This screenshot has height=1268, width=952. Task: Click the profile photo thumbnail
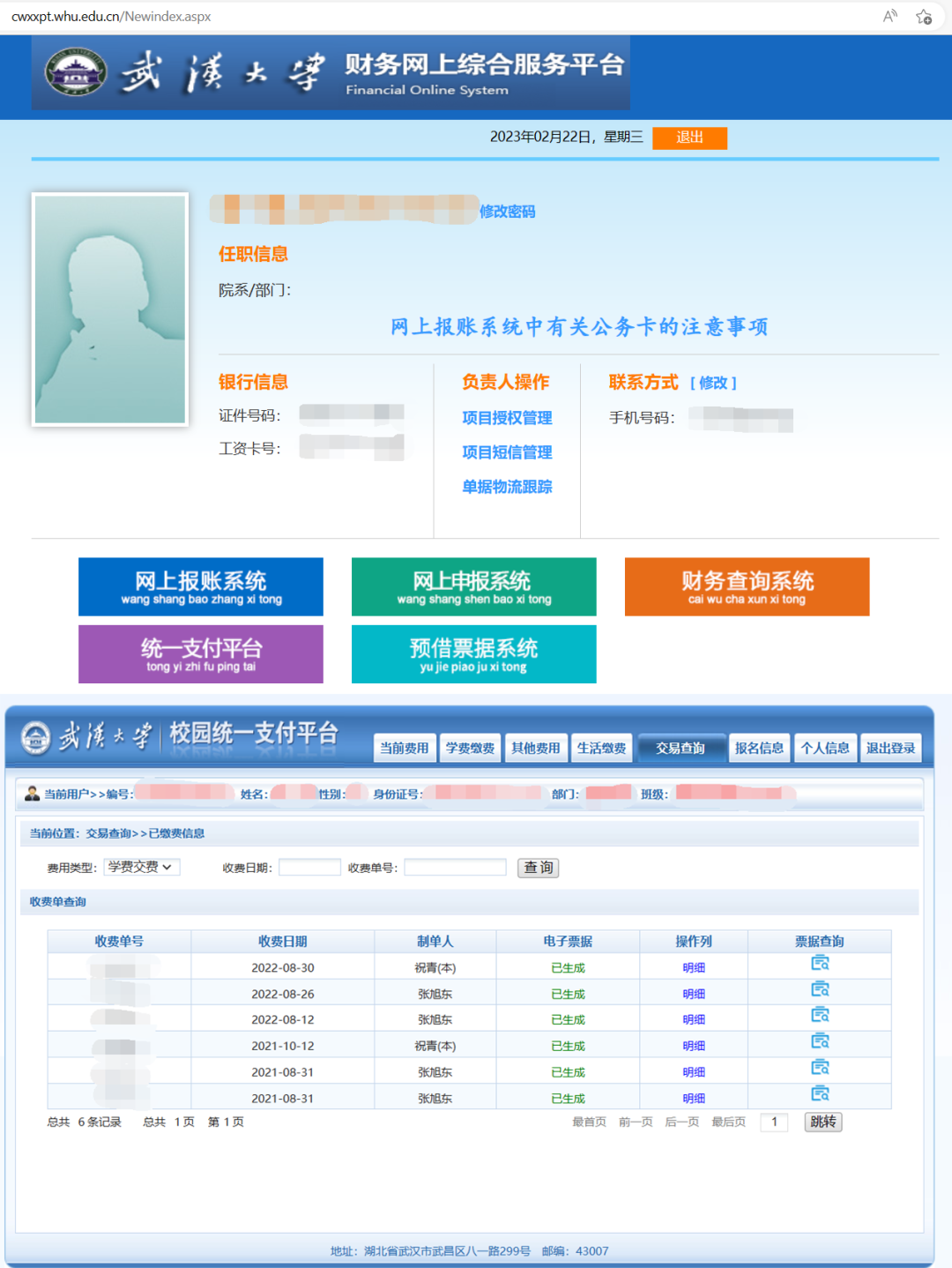click(x=110, y=310)
